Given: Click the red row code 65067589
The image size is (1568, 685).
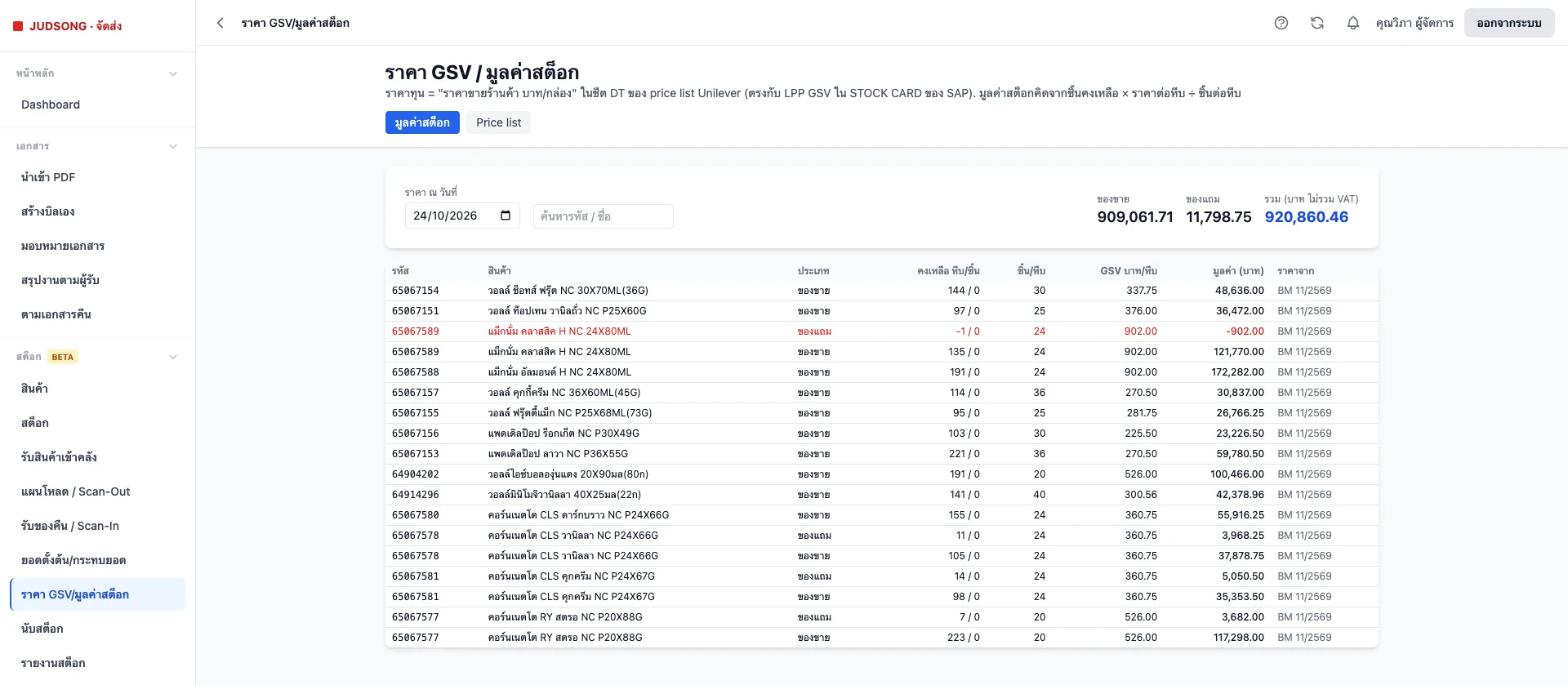Looking at the screenshot, I should click(x=416, y=331).
